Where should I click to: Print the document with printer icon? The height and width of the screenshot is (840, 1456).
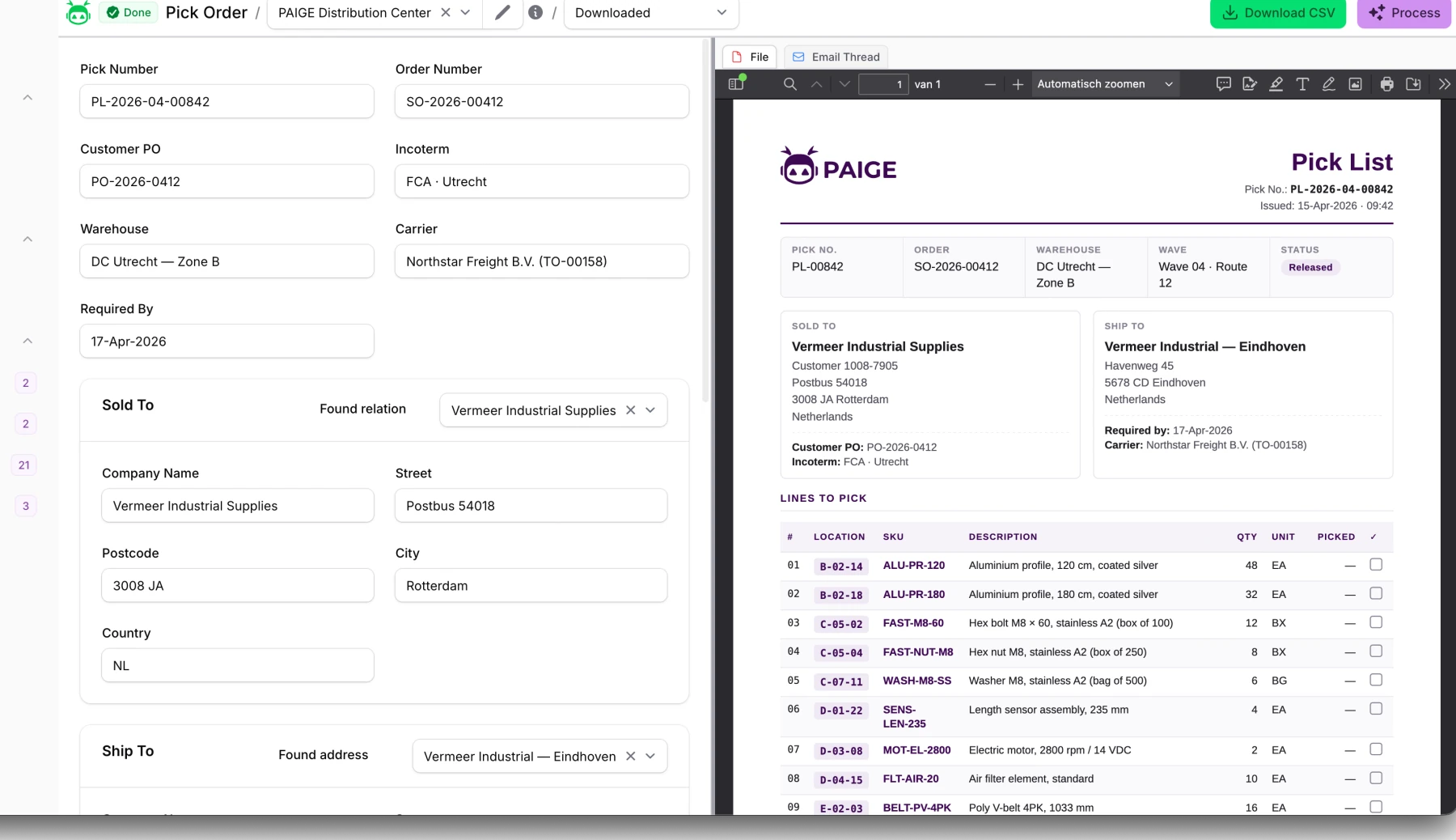1386,84
